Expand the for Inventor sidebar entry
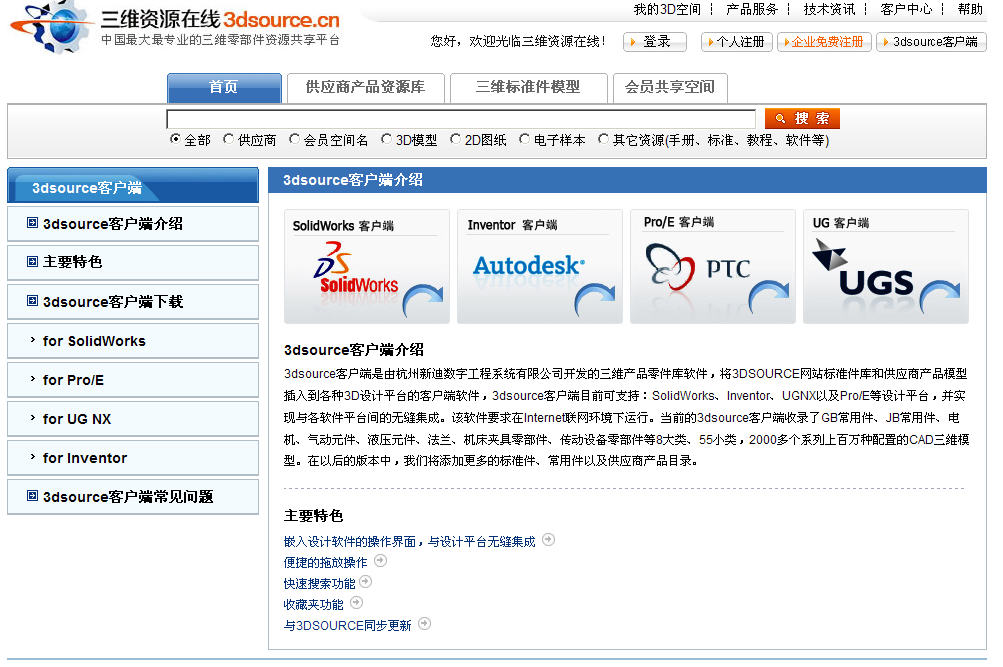Viewport: 1003px width, 667px height. point(133,458)
